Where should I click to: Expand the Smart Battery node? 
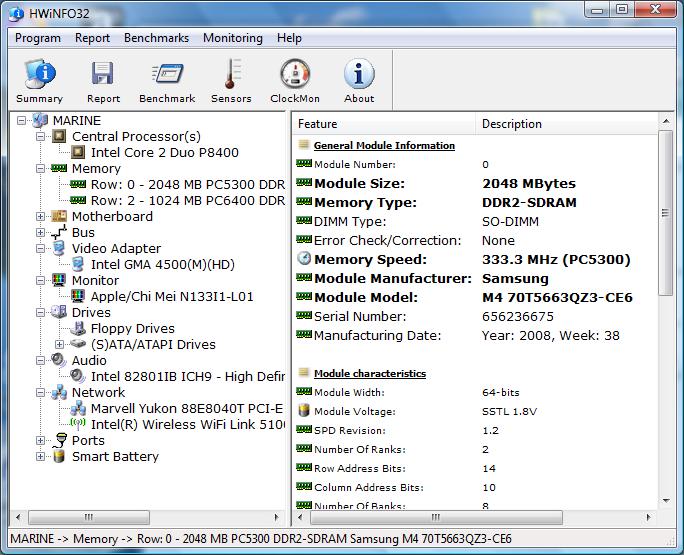41,456
